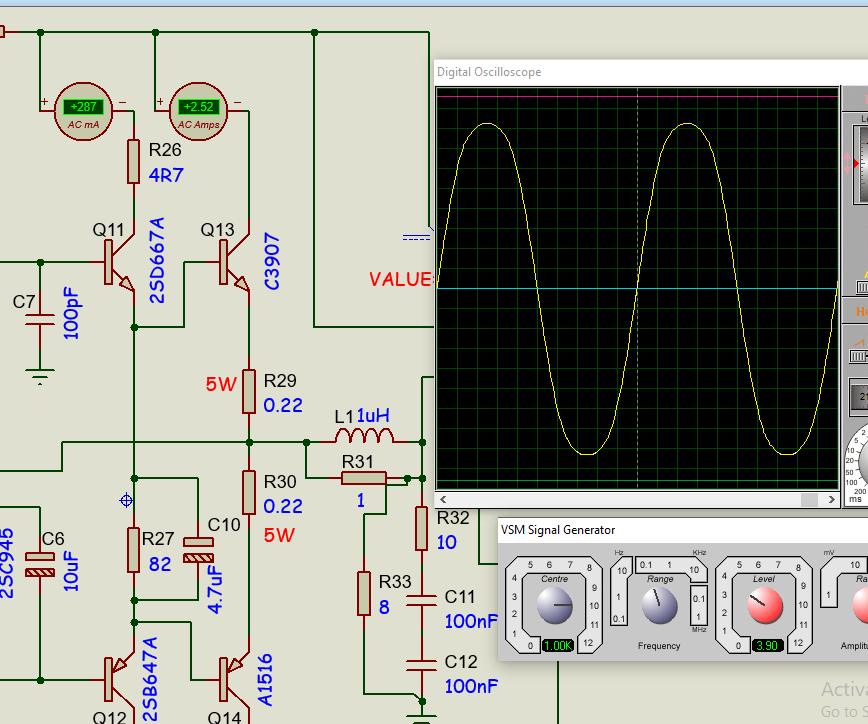The image size is (868, 724).
Task: Click the blue origin marker crosshair
Action: (126, 500)
